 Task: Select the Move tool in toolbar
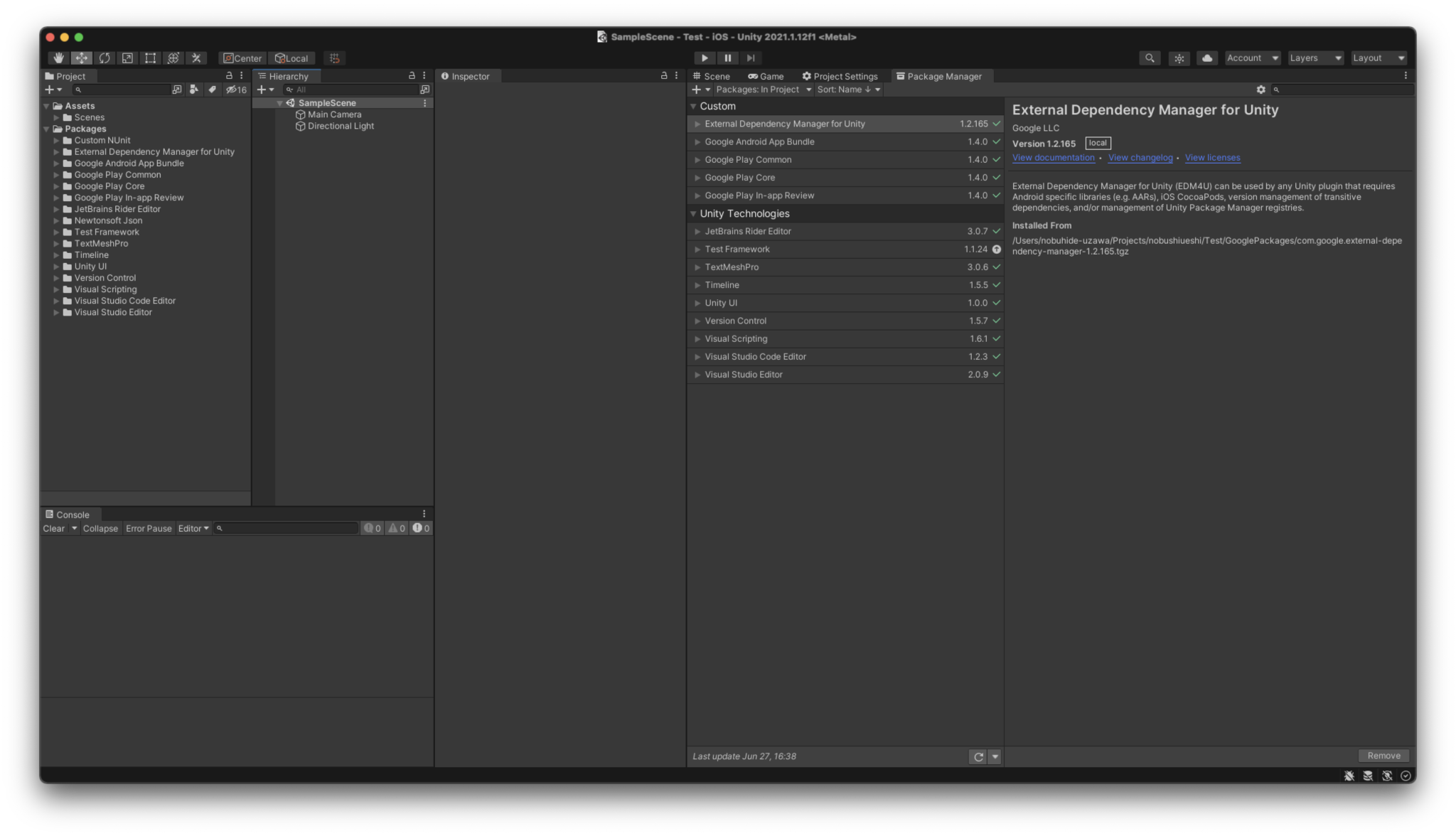click(x=82, y=58)
